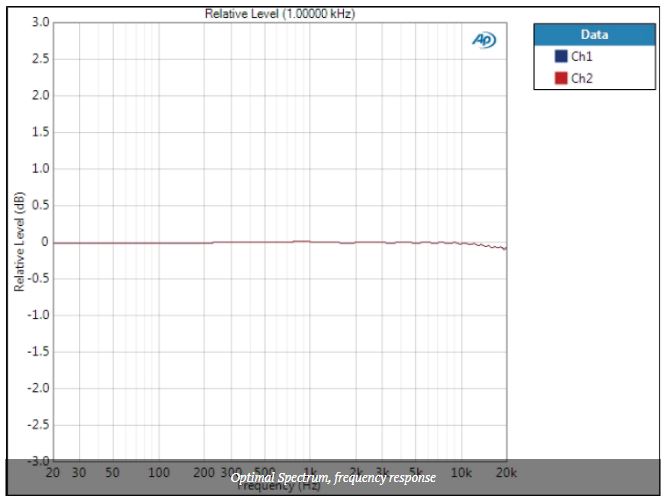Click the Data legend header
The image size is (666, 498).
(x=594, y=35)
